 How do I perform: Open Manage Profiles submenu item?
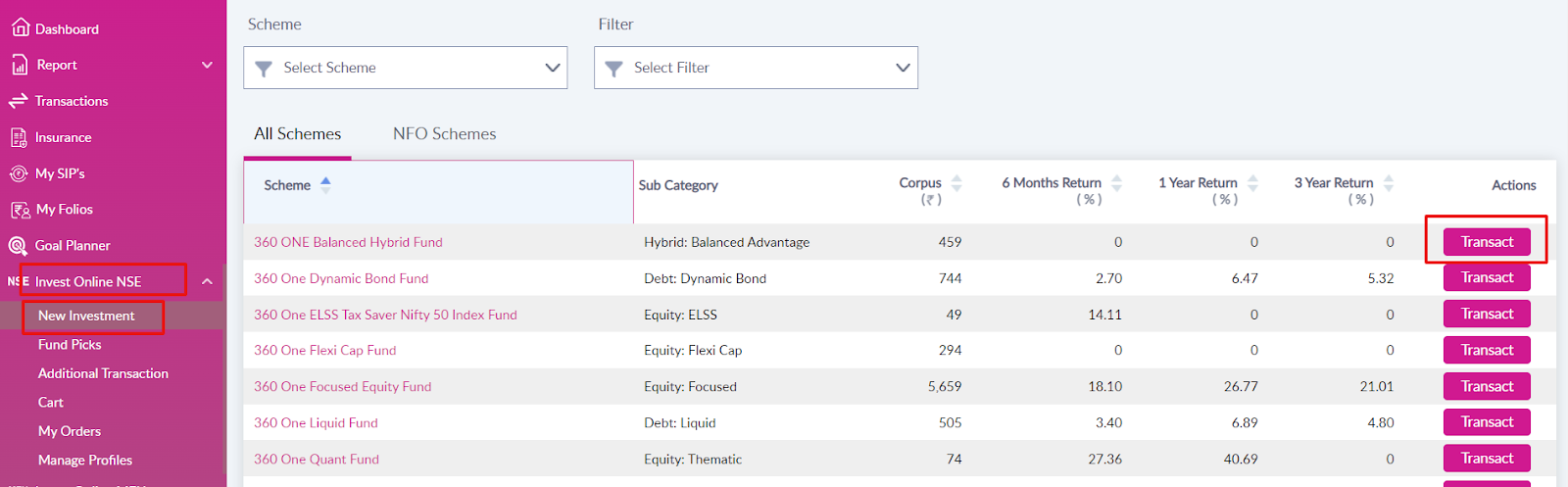85,461
